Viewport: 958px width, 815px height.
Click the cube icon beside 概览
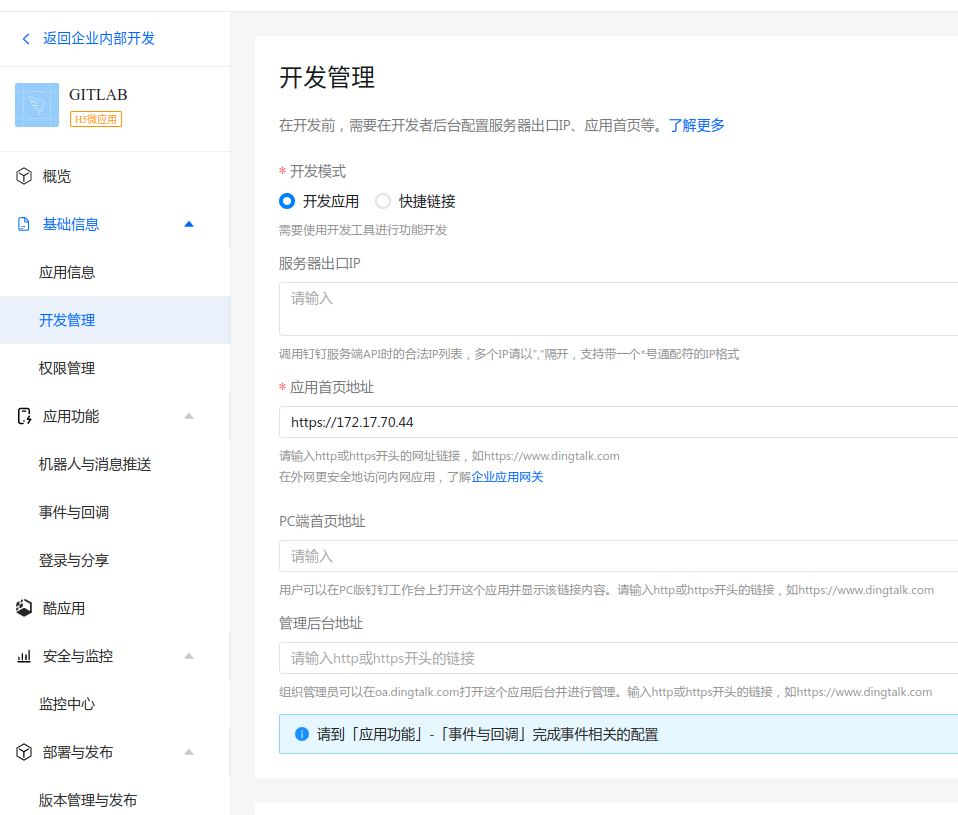[24, 176]
